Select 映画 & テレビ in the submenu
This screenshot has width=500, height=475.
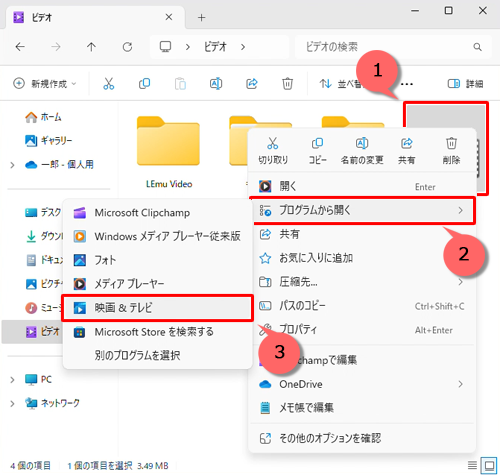coord(157,308)
